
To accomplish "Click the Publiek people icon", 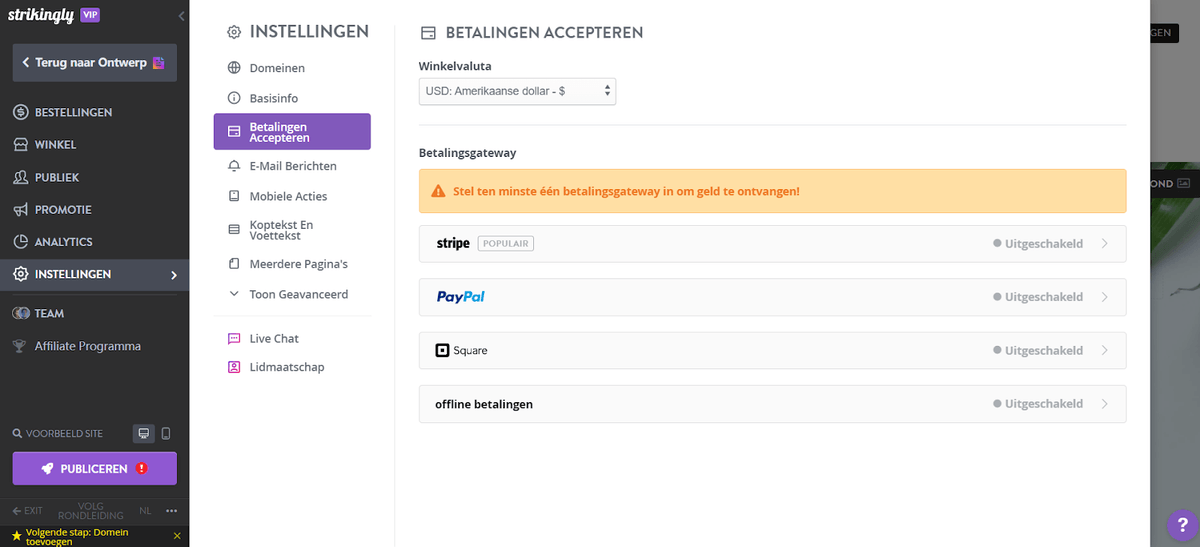I will 20,177.
